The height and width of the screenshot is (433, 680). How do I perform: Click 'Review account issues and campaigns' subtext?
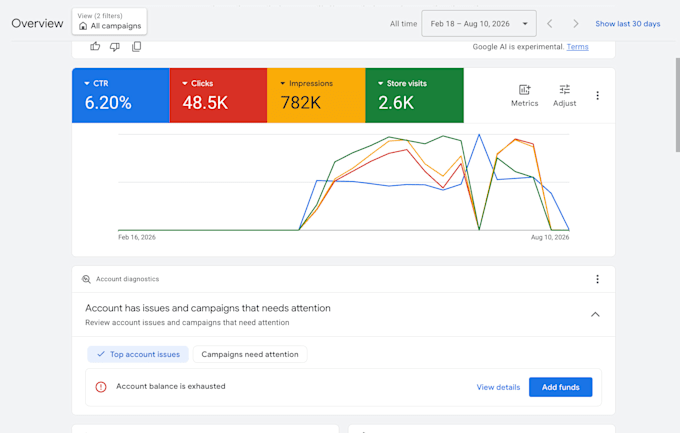(x=187, y=322)
